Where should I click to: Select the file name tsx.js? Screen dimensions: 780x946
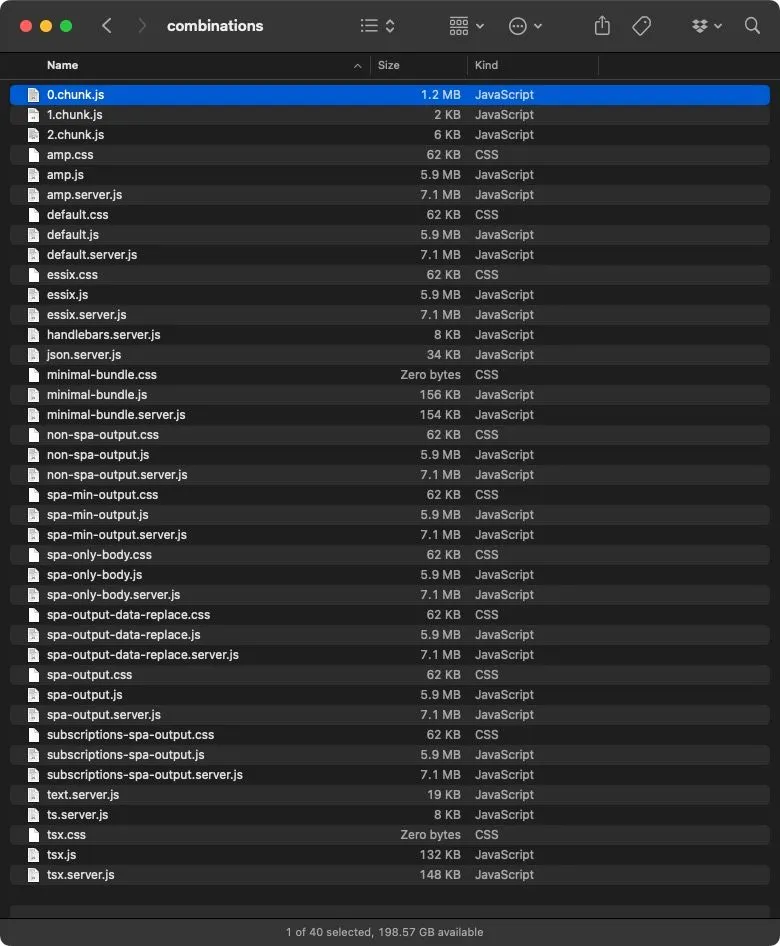tap(62, 855)
